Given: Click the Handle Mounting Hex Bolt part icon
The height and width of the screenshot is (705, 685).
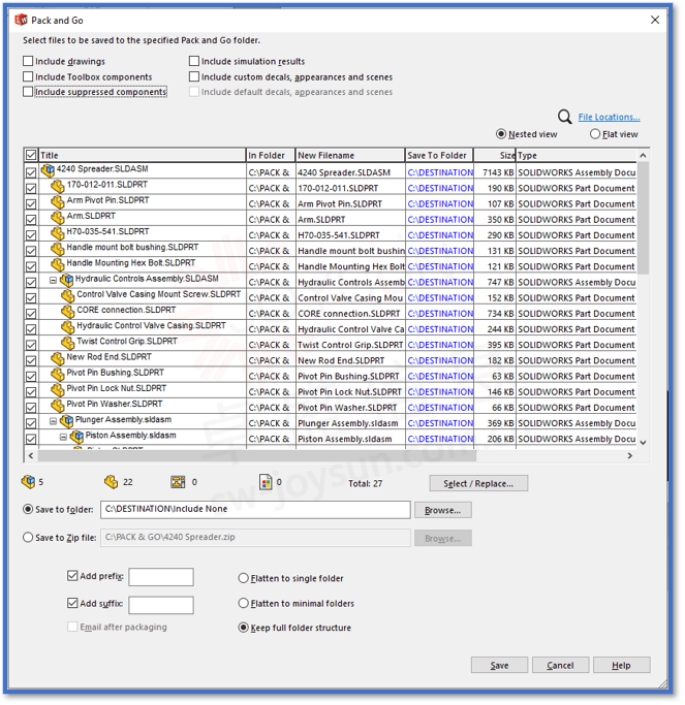Looking at the screenshot, I should pos(58,265).
